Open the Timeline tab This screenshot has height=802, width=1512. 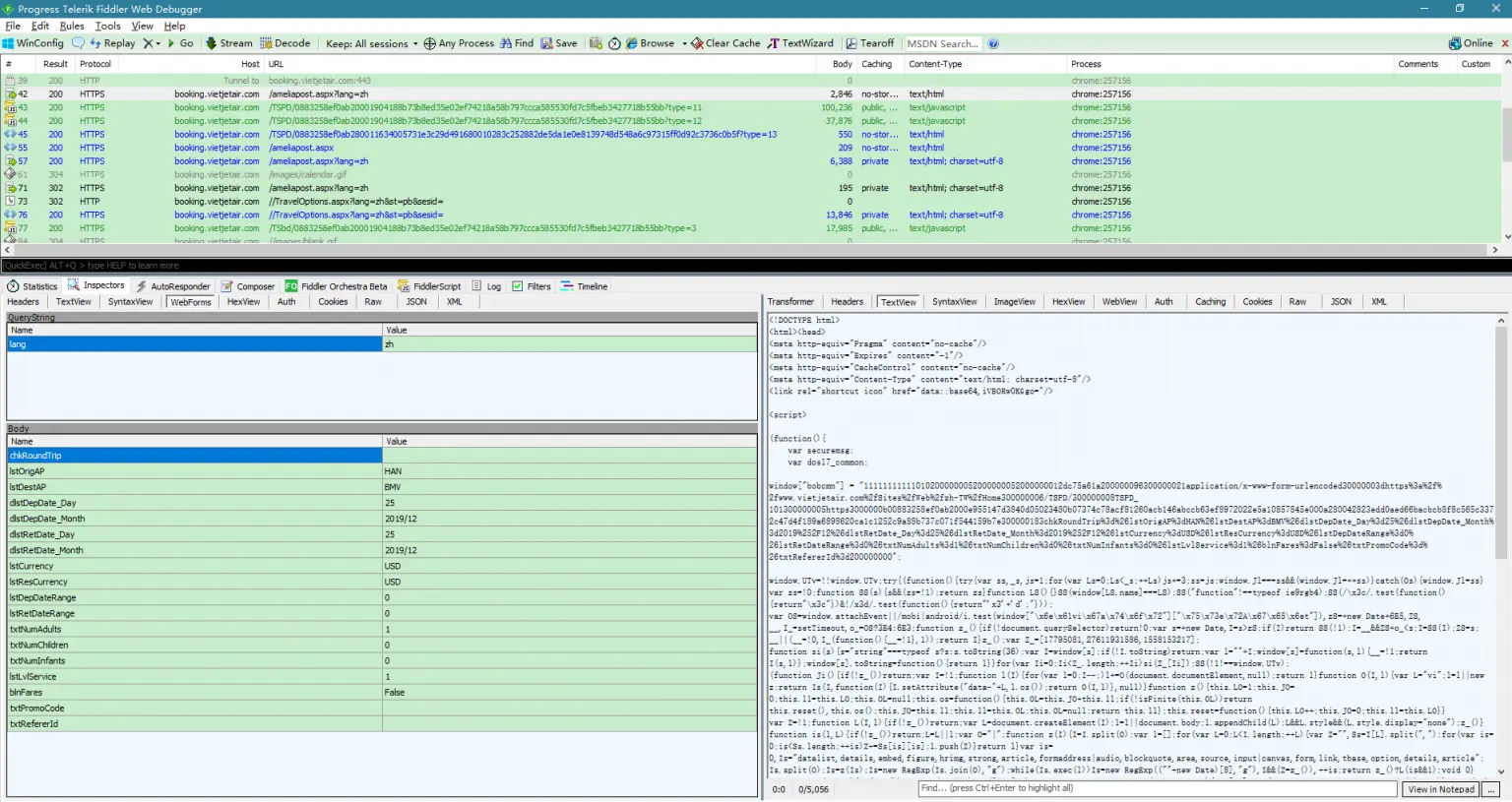coord(585,286)
